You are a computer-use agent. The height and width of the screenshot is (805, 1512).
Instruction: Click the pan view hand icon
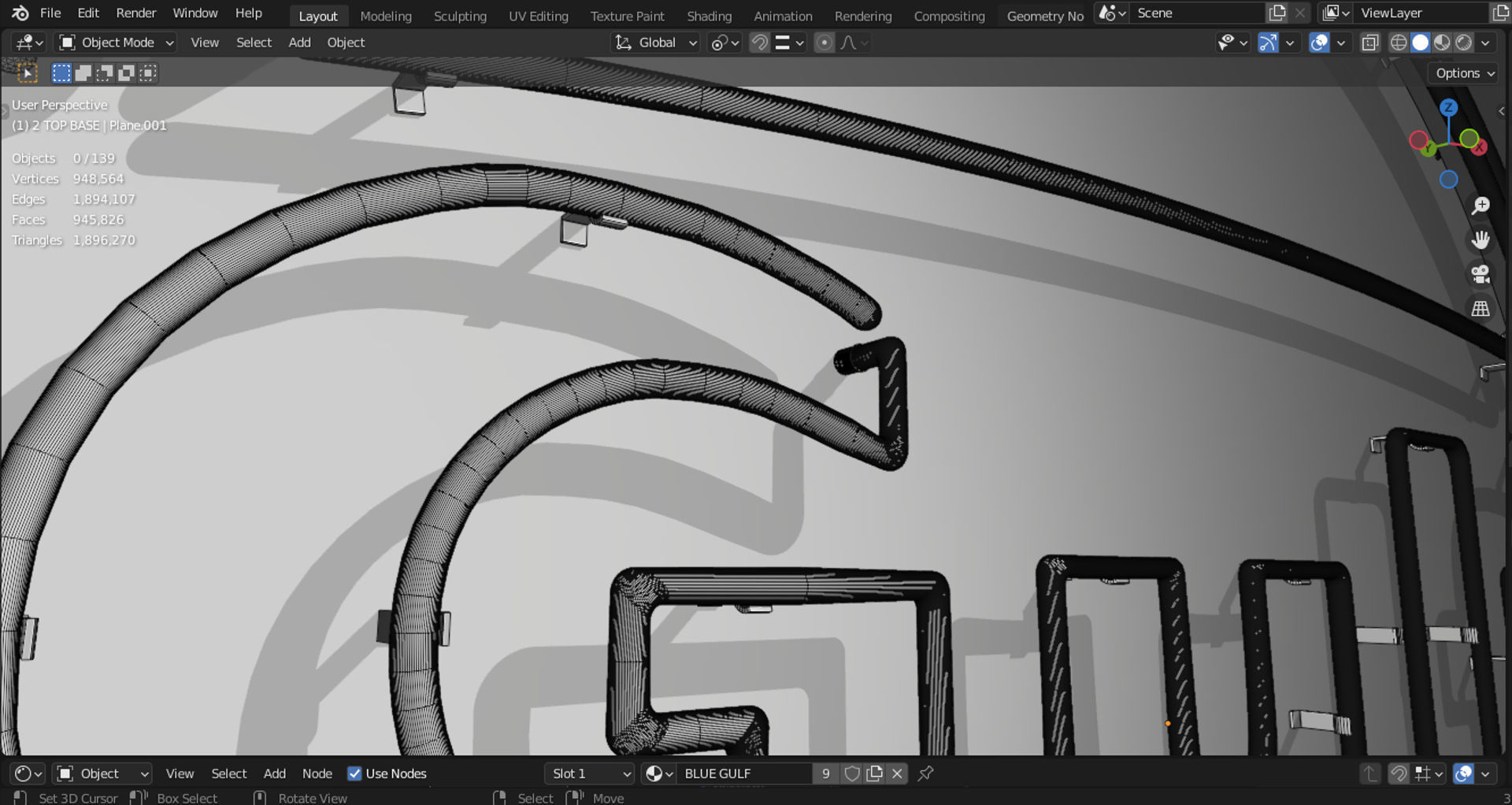point(1480,240)
